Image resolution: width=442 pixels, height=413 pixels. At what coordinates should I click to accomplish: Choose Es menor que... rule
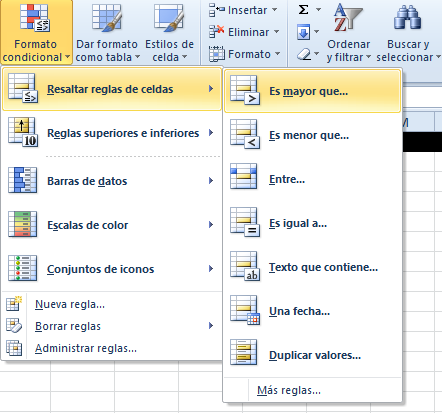click(x=312, y=135)
